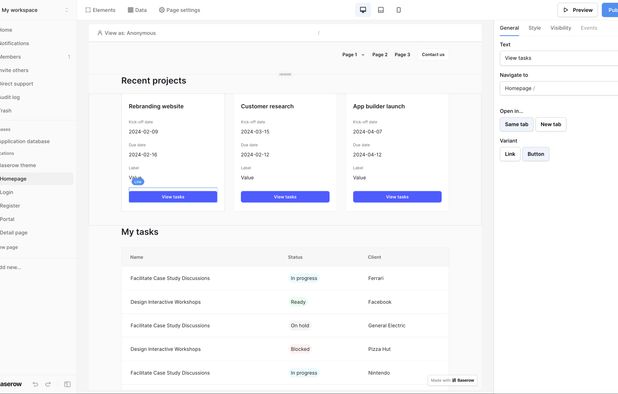
Task: Click Invite others in the sidebar
Action: point(14,70)
